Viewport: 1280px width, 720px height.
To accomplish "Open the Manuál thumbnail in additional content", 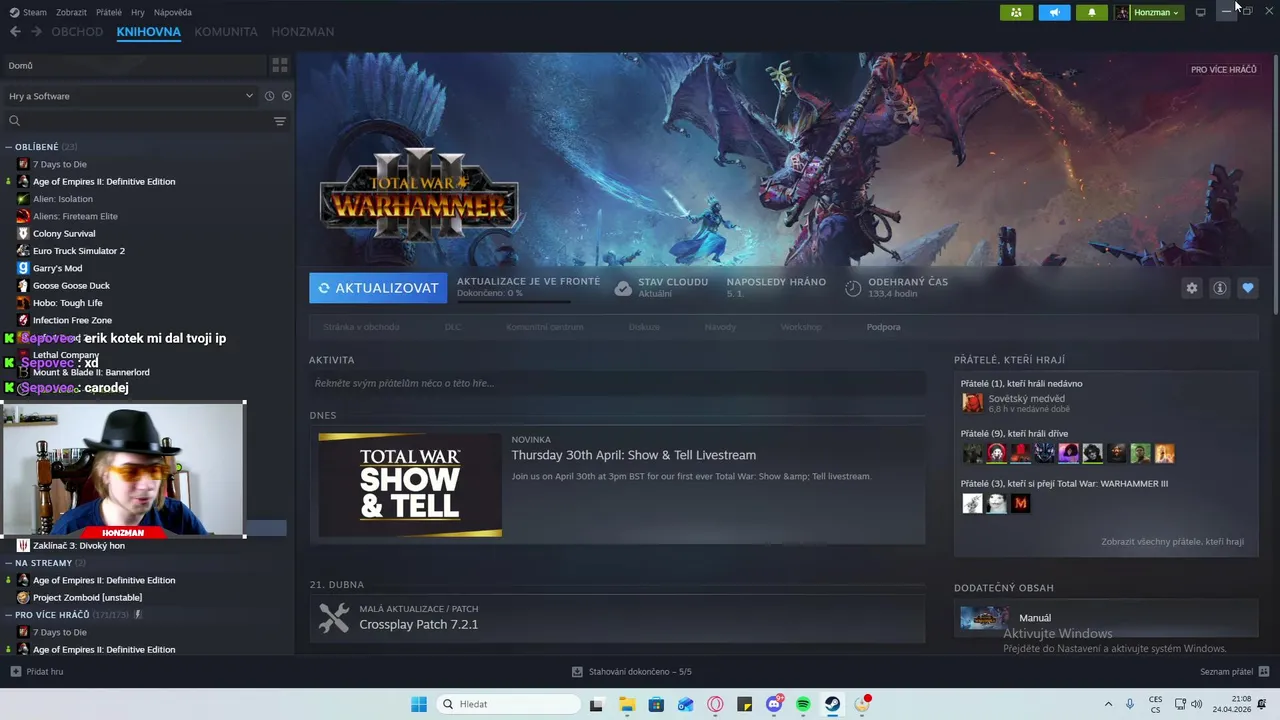I will tap(984, 618).
